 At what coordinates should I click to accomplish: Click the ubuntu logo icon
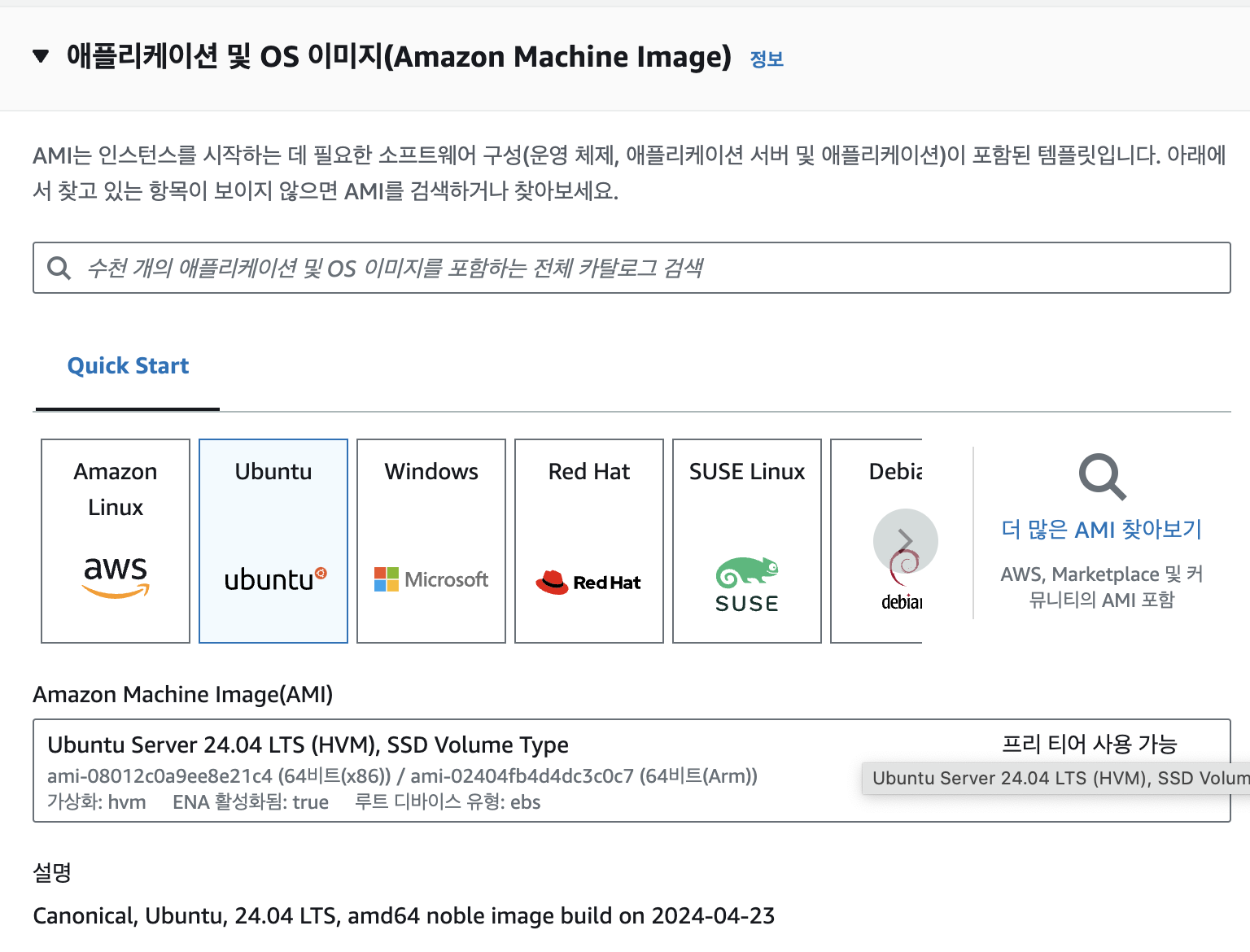point(275,579)
